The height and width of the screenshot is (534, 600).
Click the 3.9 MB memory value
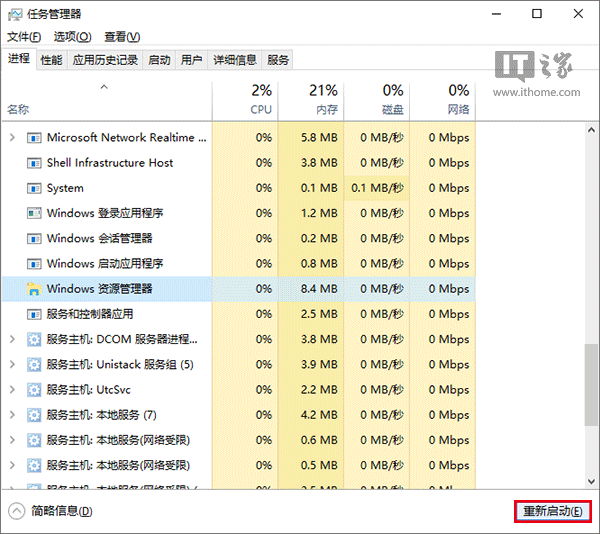319,365
